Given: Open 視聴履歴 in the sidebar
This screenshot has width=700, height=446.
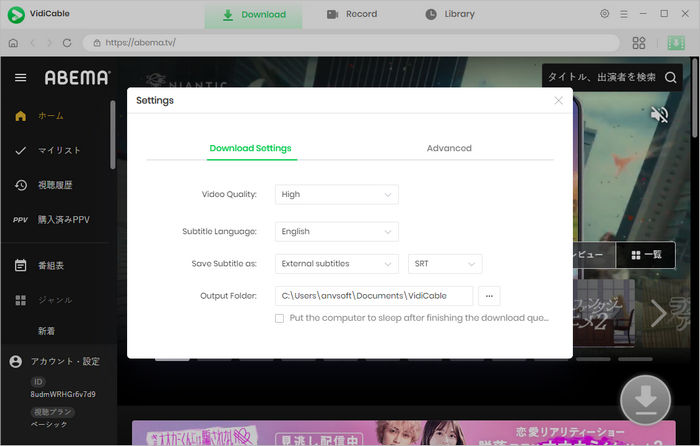Looking at the screenshot, I should pos(56,185).
